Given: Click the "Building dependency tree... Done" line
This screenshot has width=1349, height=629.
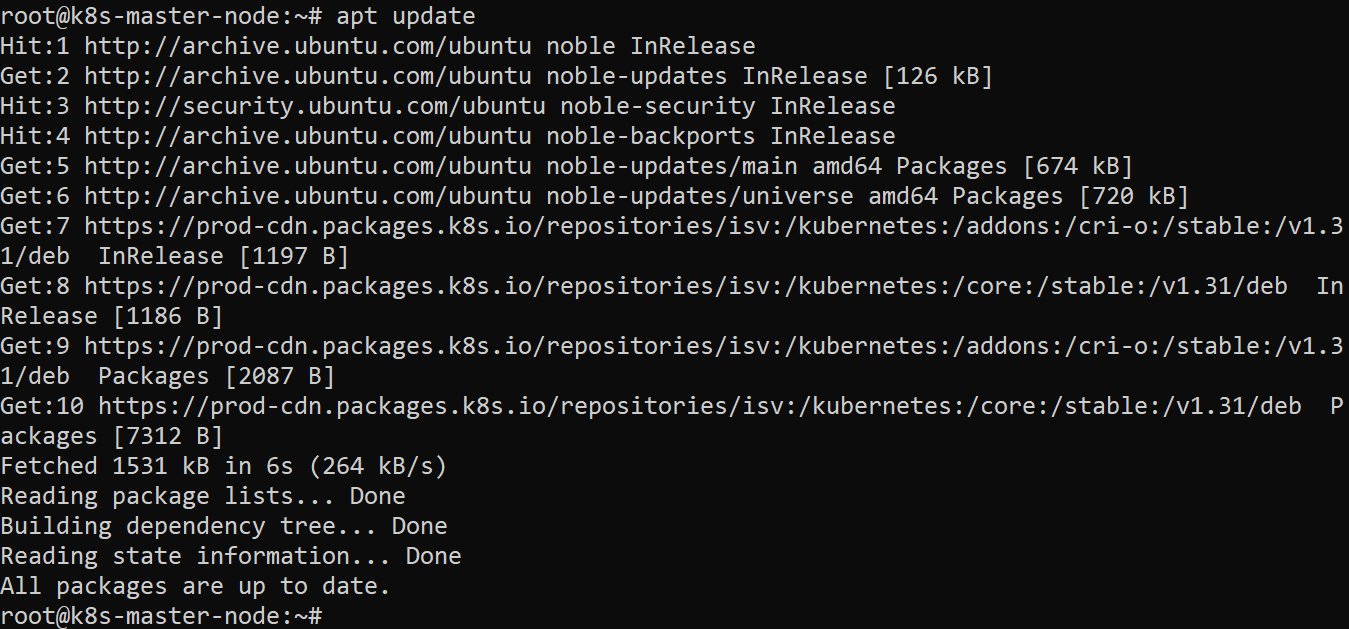Looking at the screenshot, I should pos(223,526).
